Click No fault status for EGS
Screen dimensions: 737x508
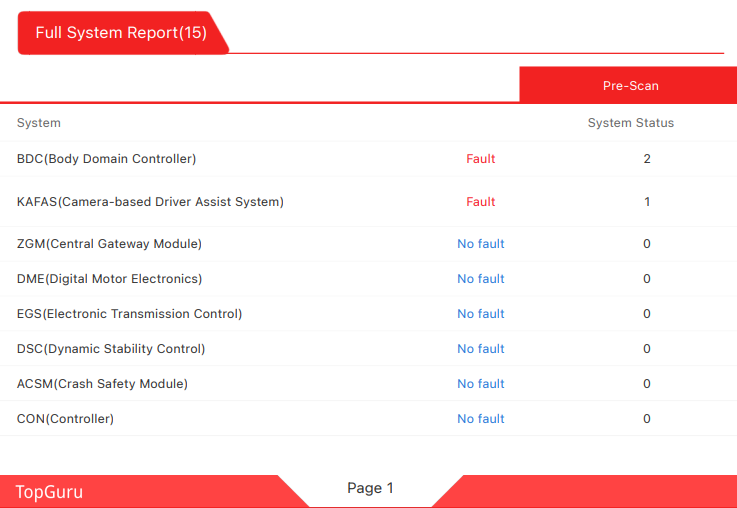(480, 314)
